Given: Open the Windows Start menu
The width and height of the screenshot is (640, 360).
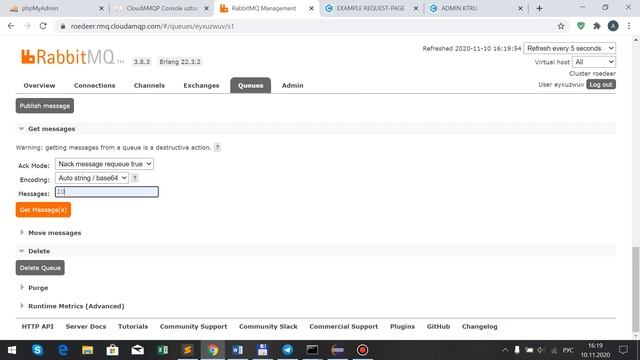Looking at the screenshot, I should [x=12, y=350].
